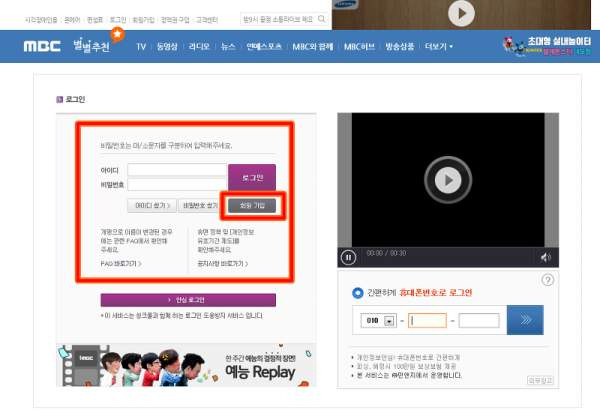Screen dimensions: 600x419
Task: Click the gray 회원 가입 button
Action: tap(252, 205)
